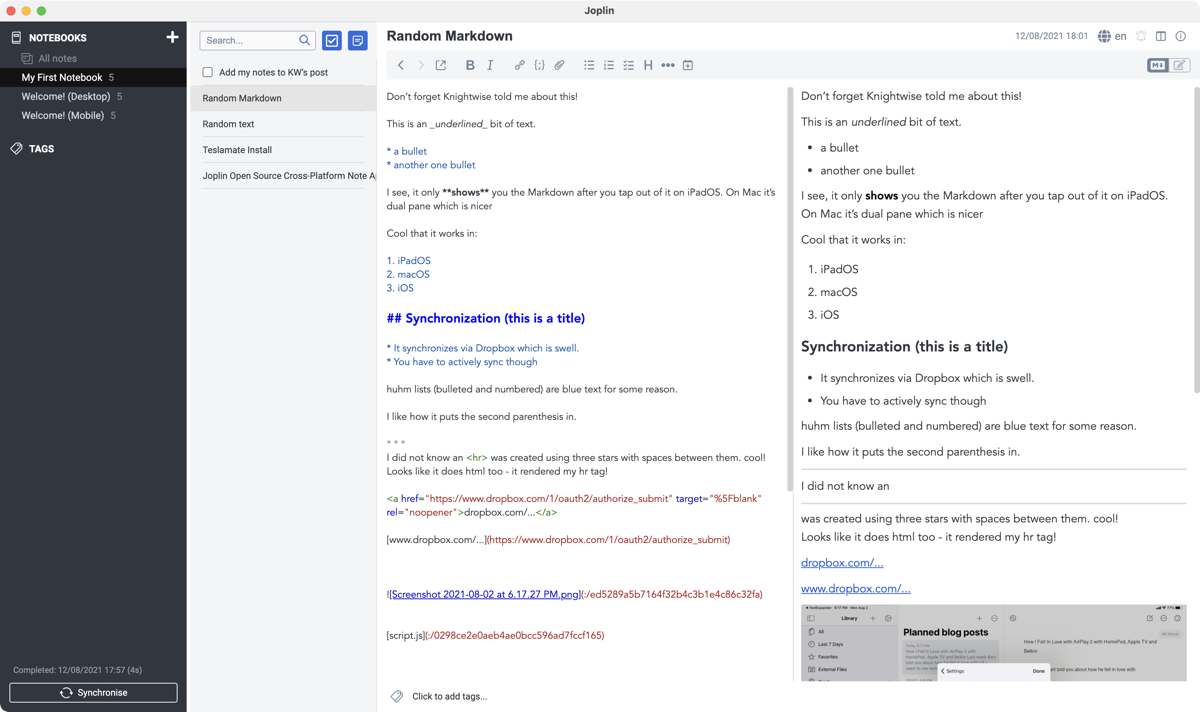Viewport: 1200px width, 712px height.
Task: Set an alarm with the bell icon
Action: tap(1141, 36)
